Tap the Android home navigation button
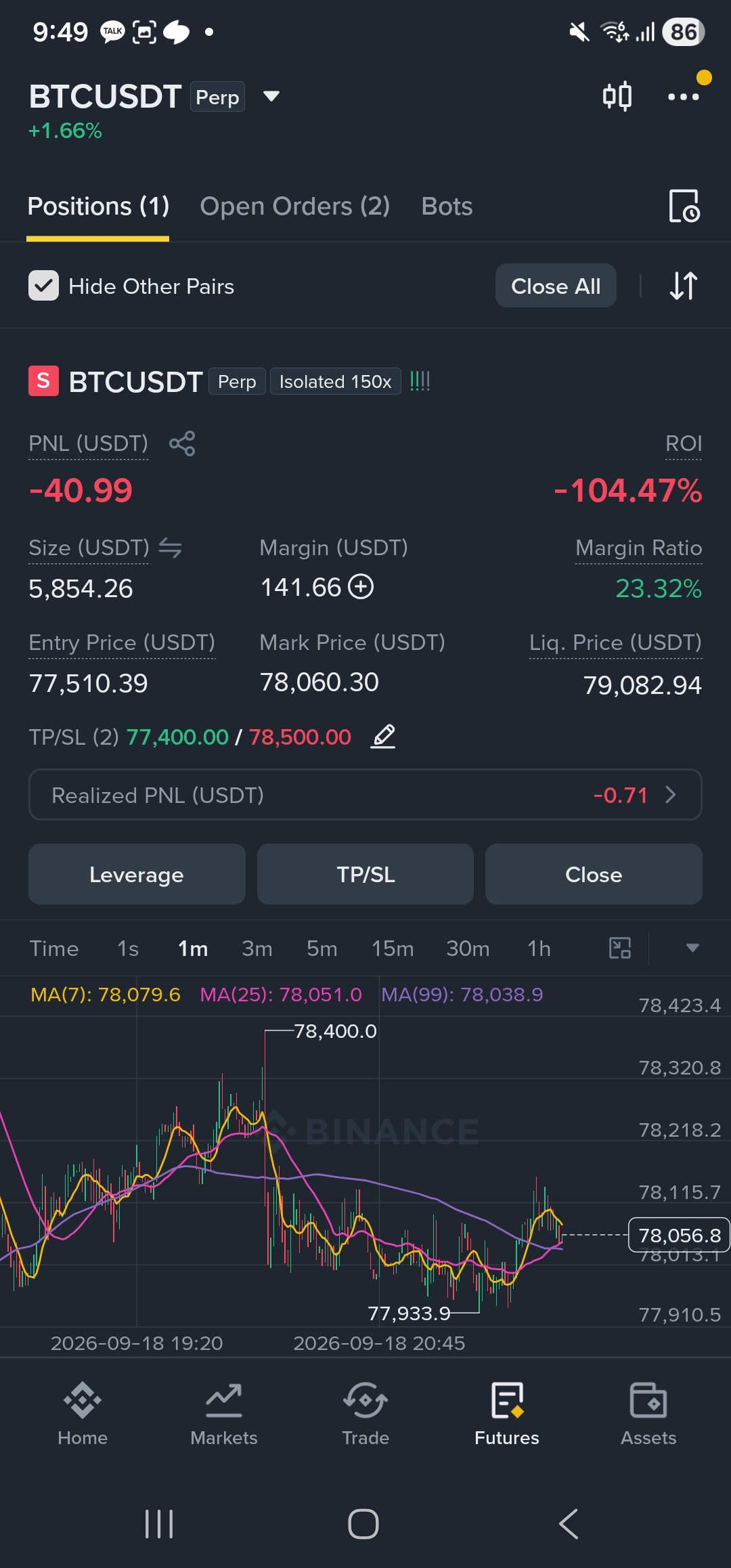 click(x=363, y=1524)
